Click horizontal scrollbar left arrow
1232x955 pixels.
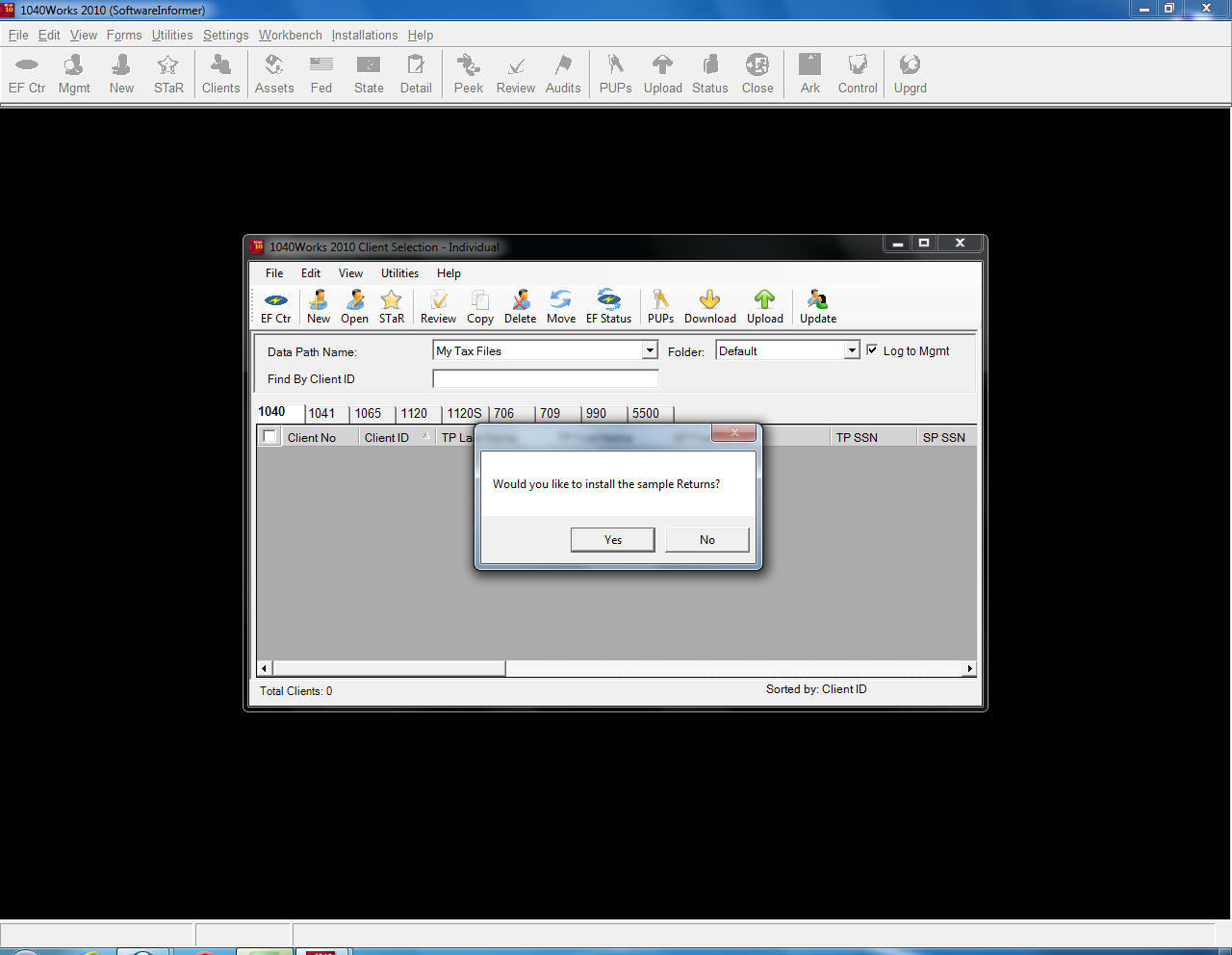[265, 668]
